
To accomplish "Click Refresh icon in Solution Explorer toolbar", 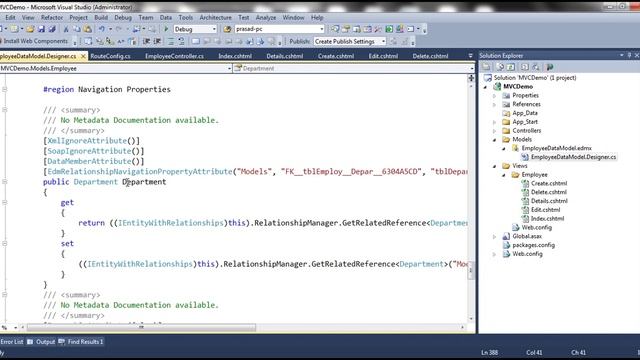I will [x=511, y=67].
